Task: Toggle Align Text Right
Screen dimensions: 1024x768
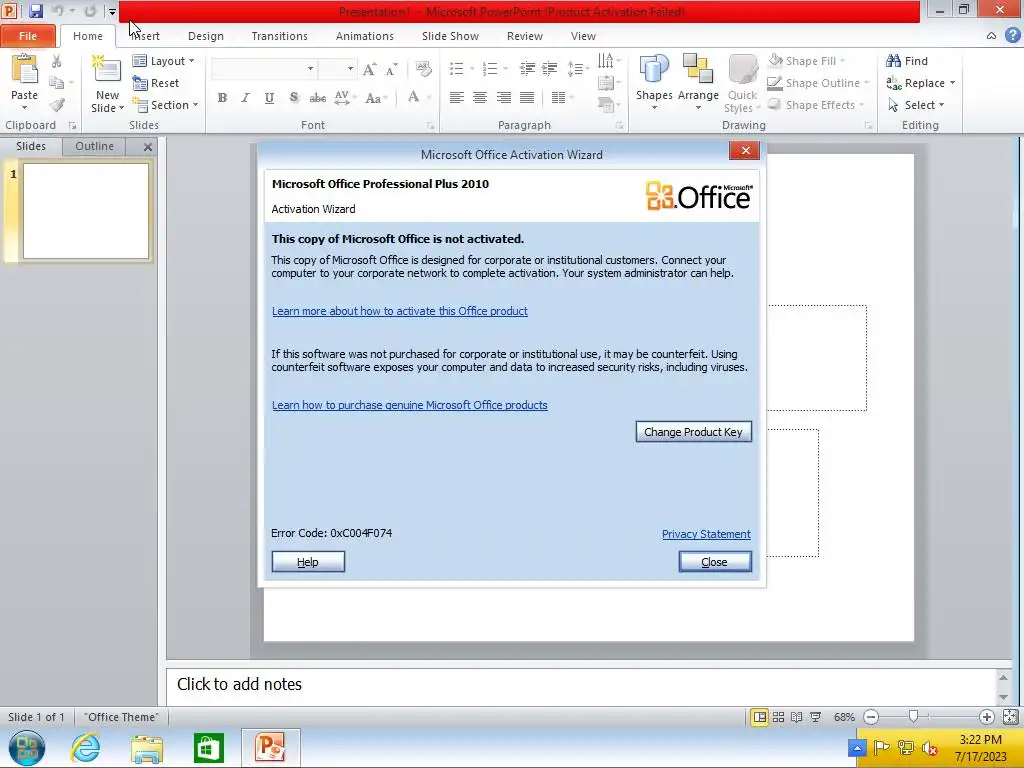Action: click(504, 98)
